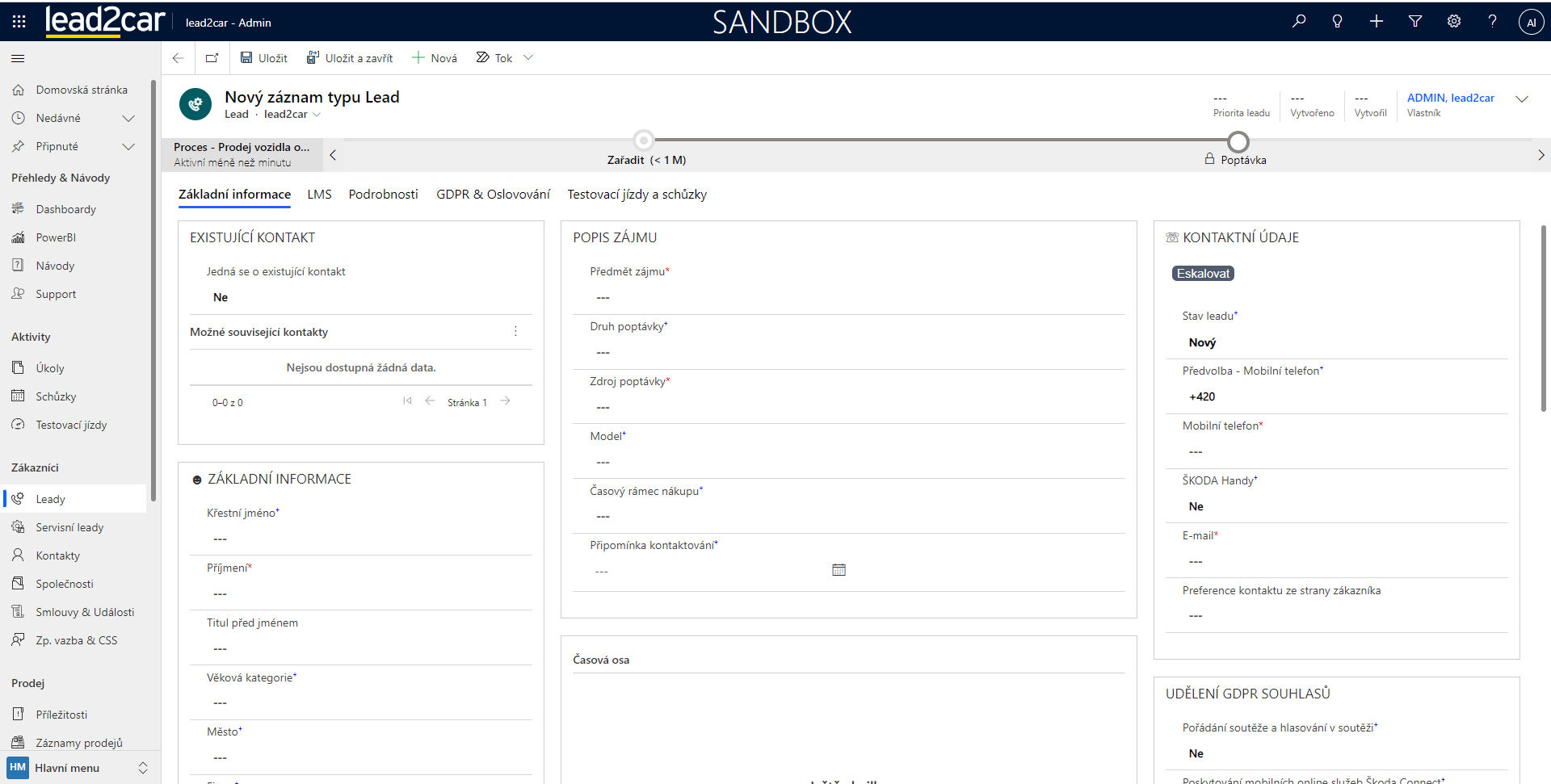
Task: Select the Poptávka stage on process bar
Action: pos(1238,143)
